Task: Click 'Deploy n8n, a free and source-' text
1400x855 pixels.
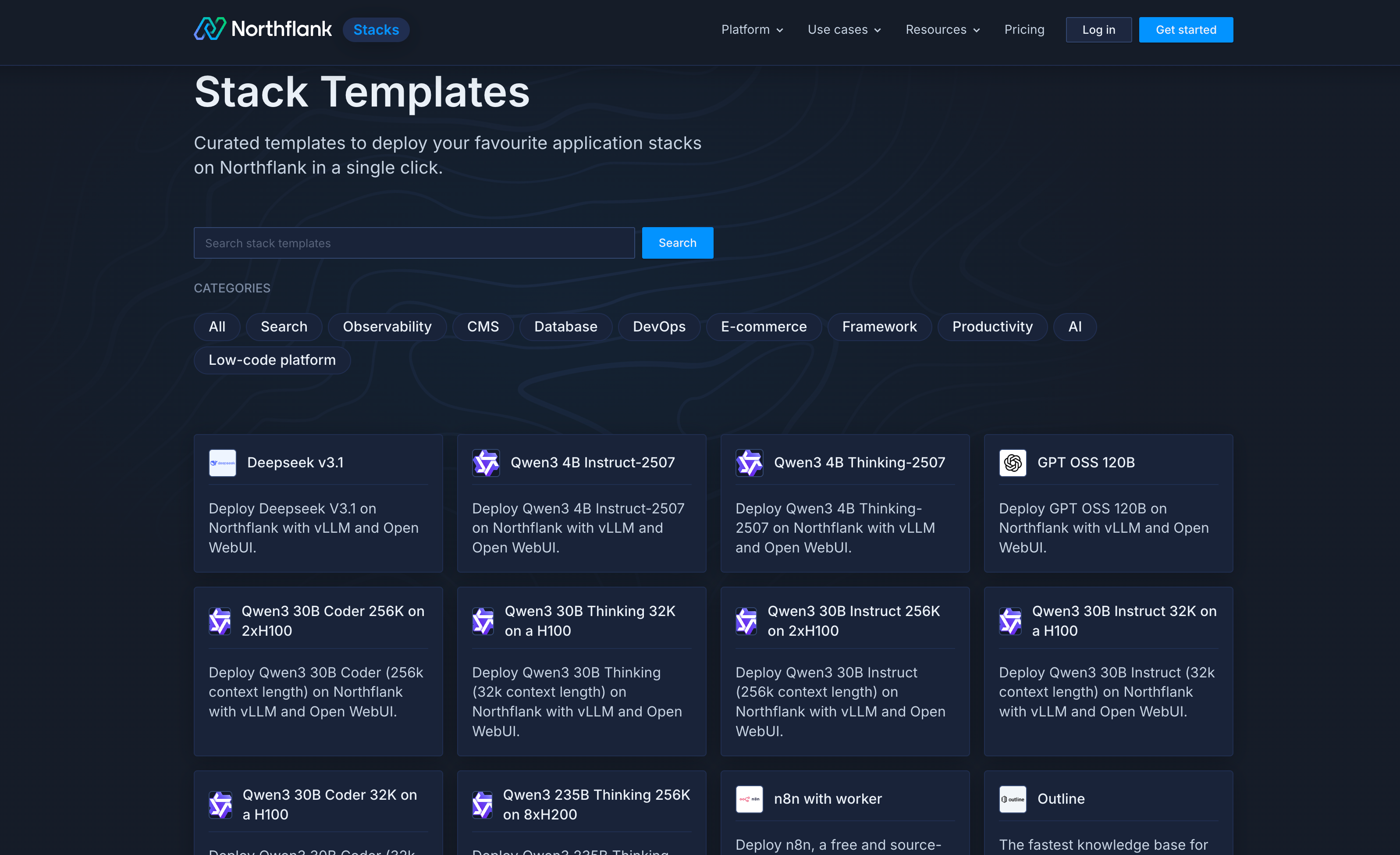Action: point(839,845)
